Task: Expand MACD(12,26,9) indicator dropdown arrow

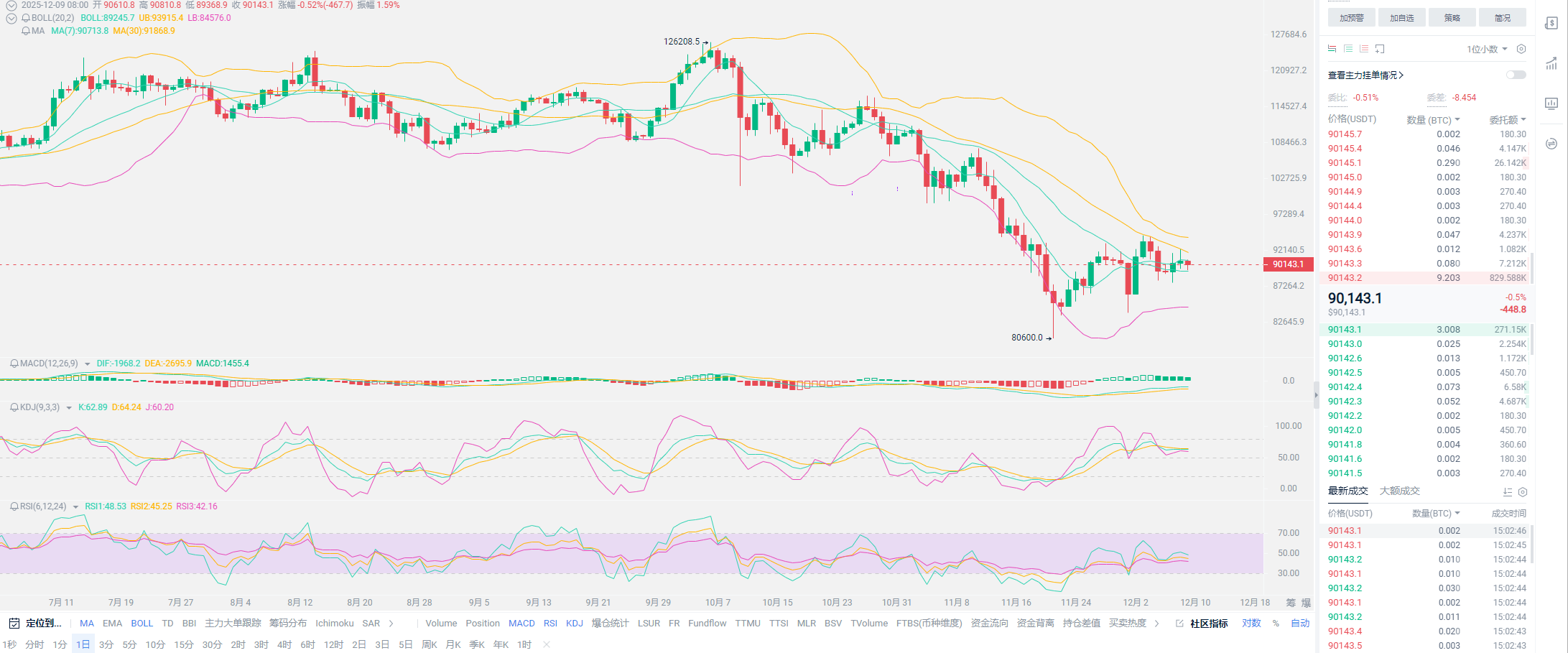Action: [x=88, y=364]
